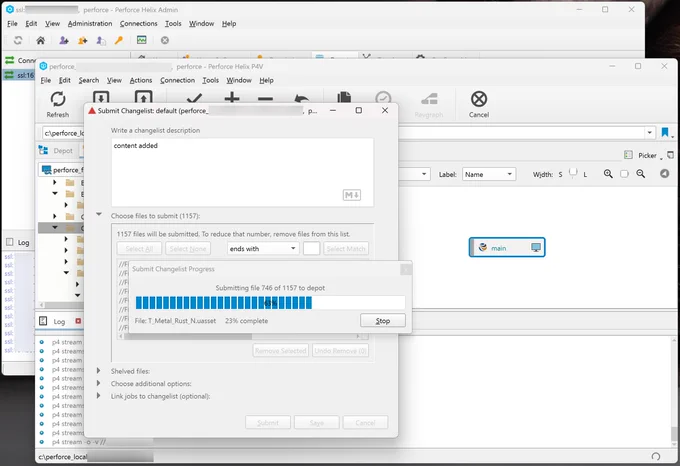Click the minus (mark for delete) toolbar icon
This screenshot has height=466, width=680.
point(265,99)
